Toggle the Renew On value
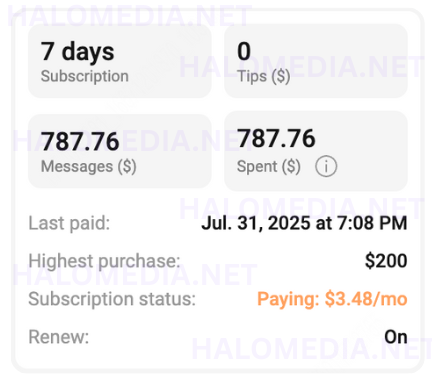 coord(396,337)
